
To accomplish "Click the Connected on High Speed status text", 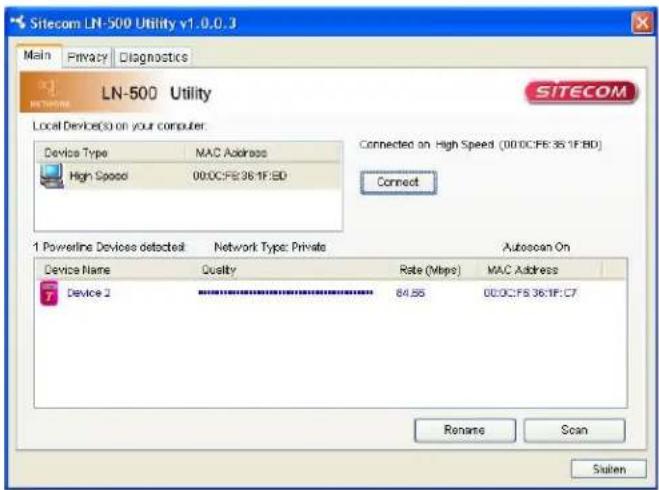I will click(x=480, y=145).
